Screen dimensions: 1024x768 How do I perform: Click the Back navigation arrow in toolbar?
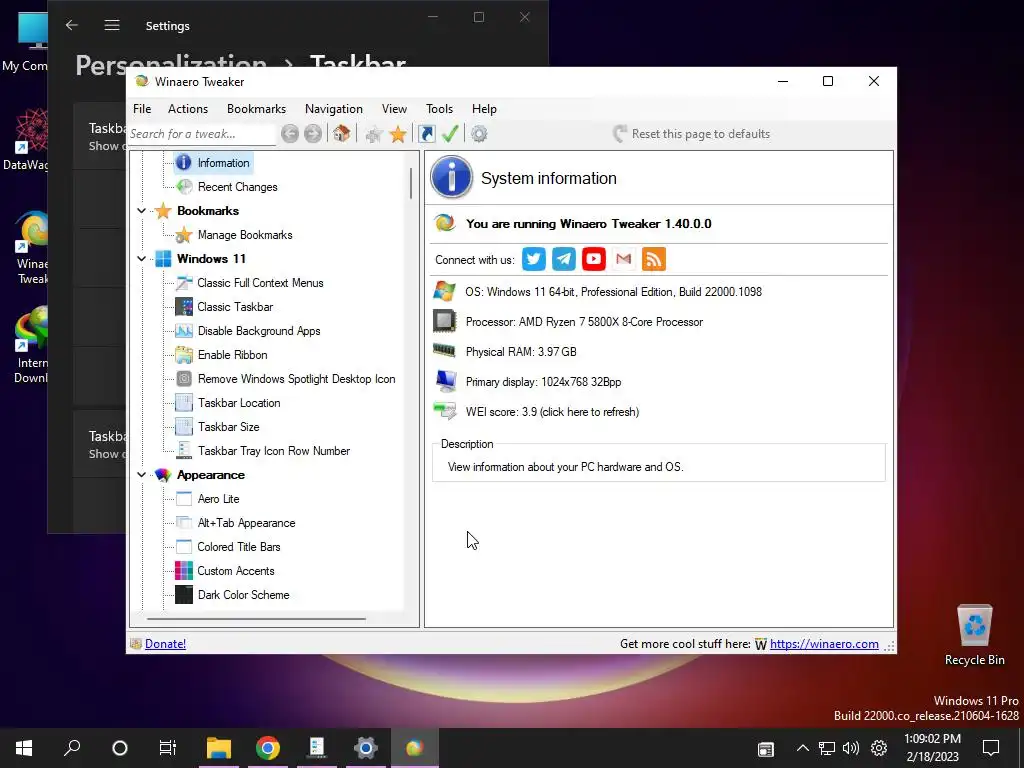[290, 134]
